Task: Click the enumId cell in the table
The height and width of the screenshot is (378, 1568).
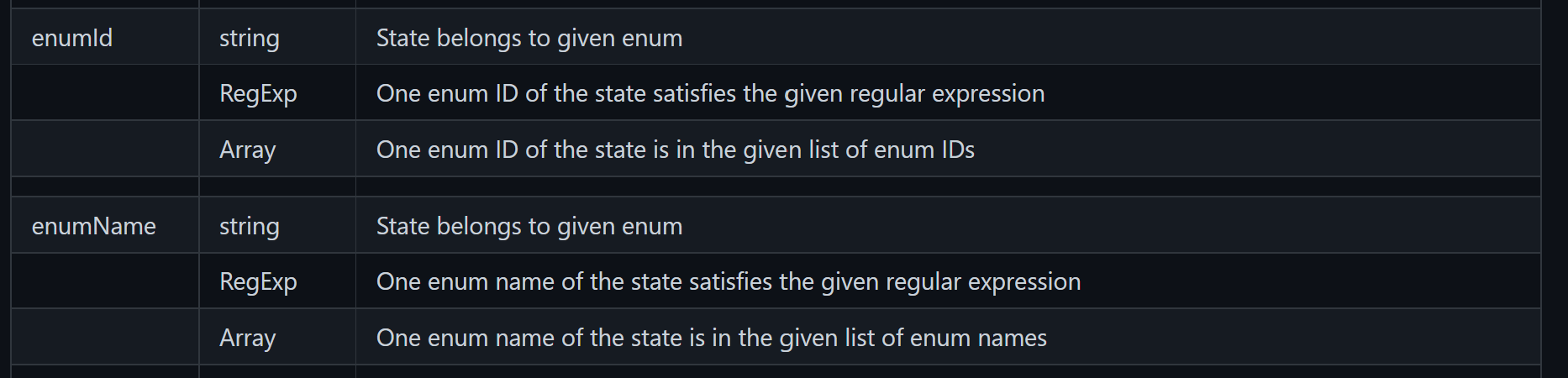Action: click(72, 38)
